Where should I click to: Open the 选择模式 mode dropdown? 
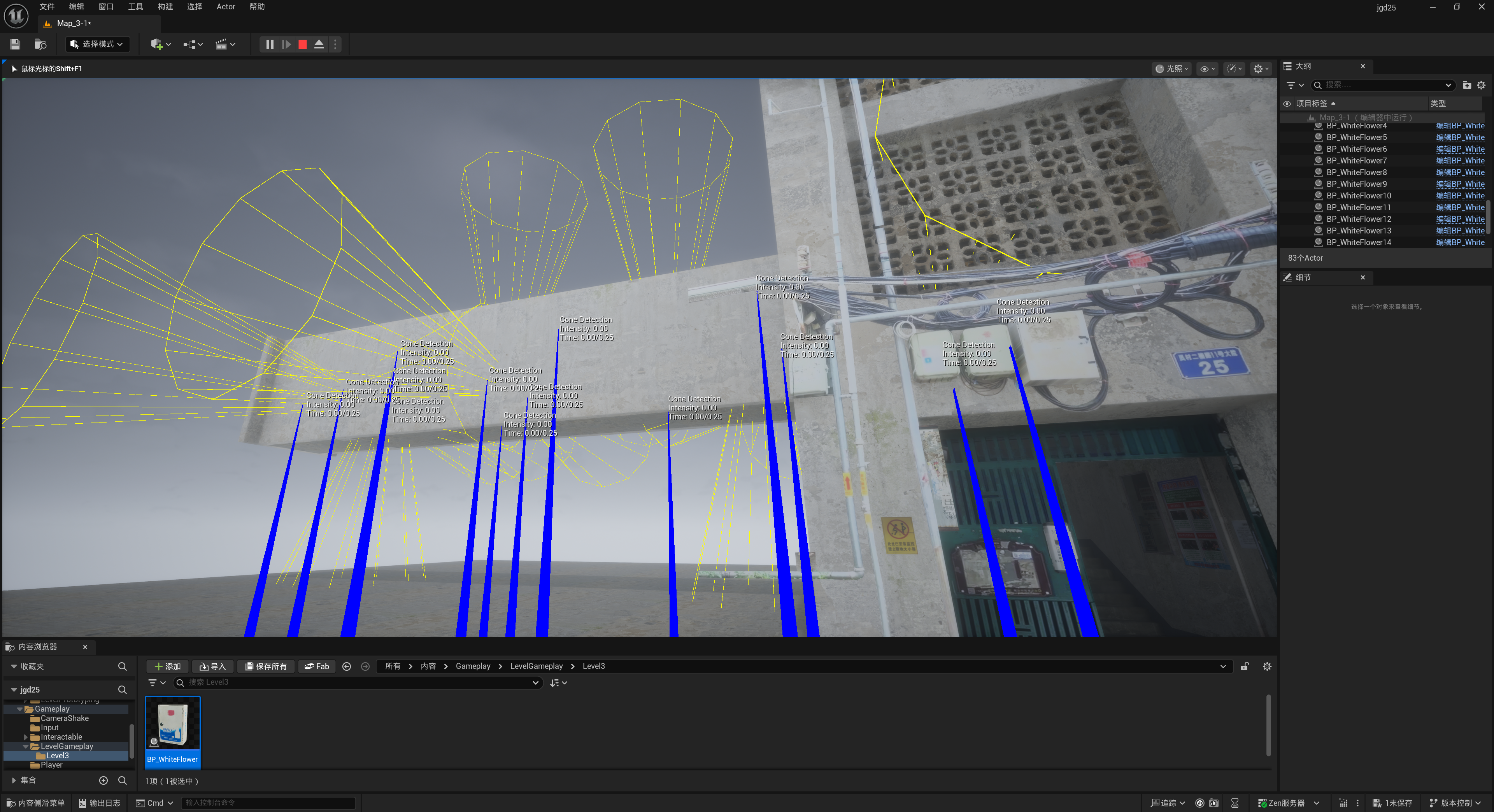point(97,44)
